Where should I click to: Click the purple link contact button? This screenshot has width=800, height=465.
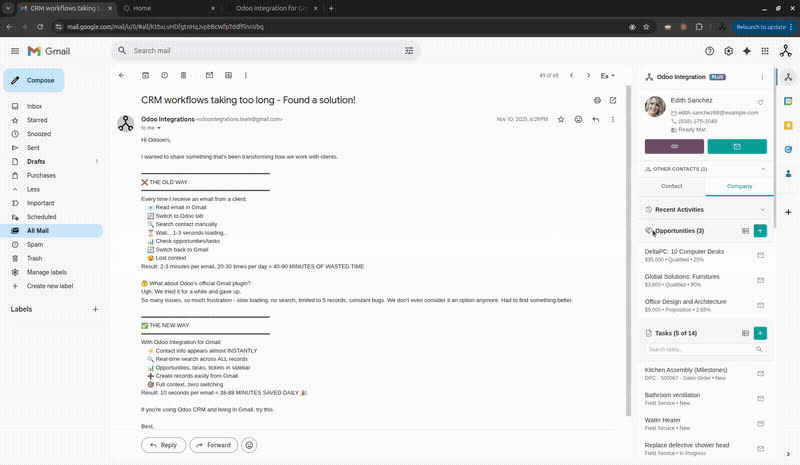[674, 146]
